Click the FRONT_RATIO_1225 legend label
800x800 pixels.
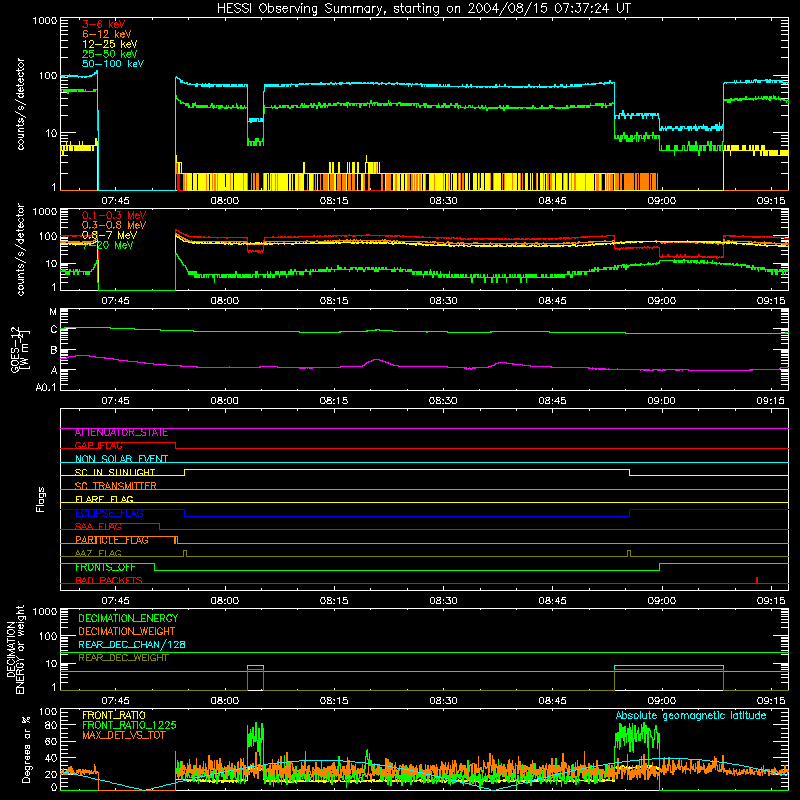tap(129, 725)
